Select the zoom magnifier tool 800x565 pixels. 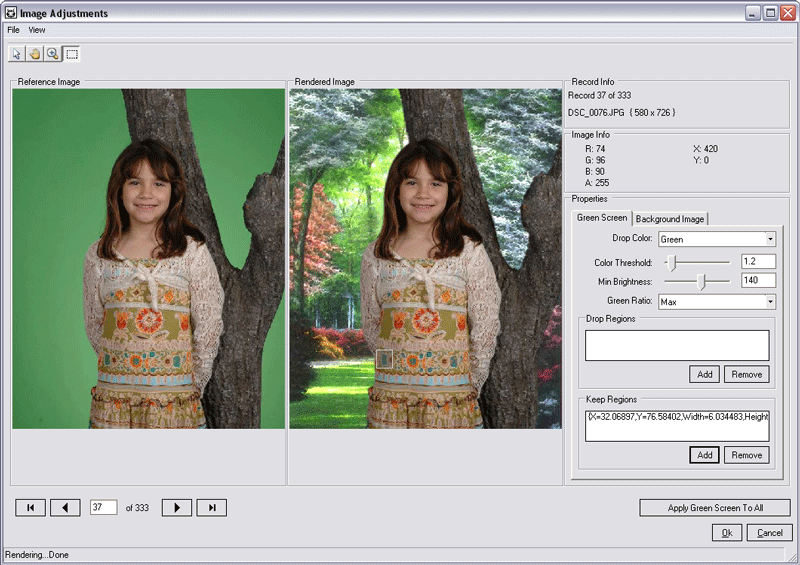pos(52,54)
